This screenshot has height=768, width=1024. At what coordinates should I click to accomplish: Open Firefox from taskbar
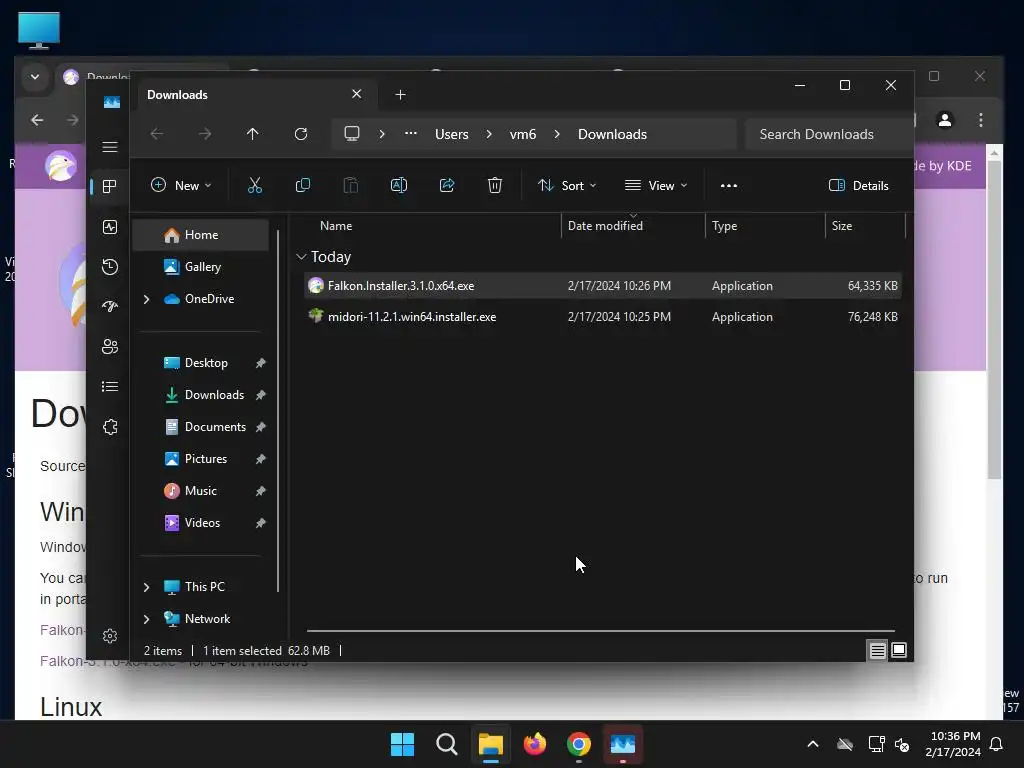click(535, 744)
